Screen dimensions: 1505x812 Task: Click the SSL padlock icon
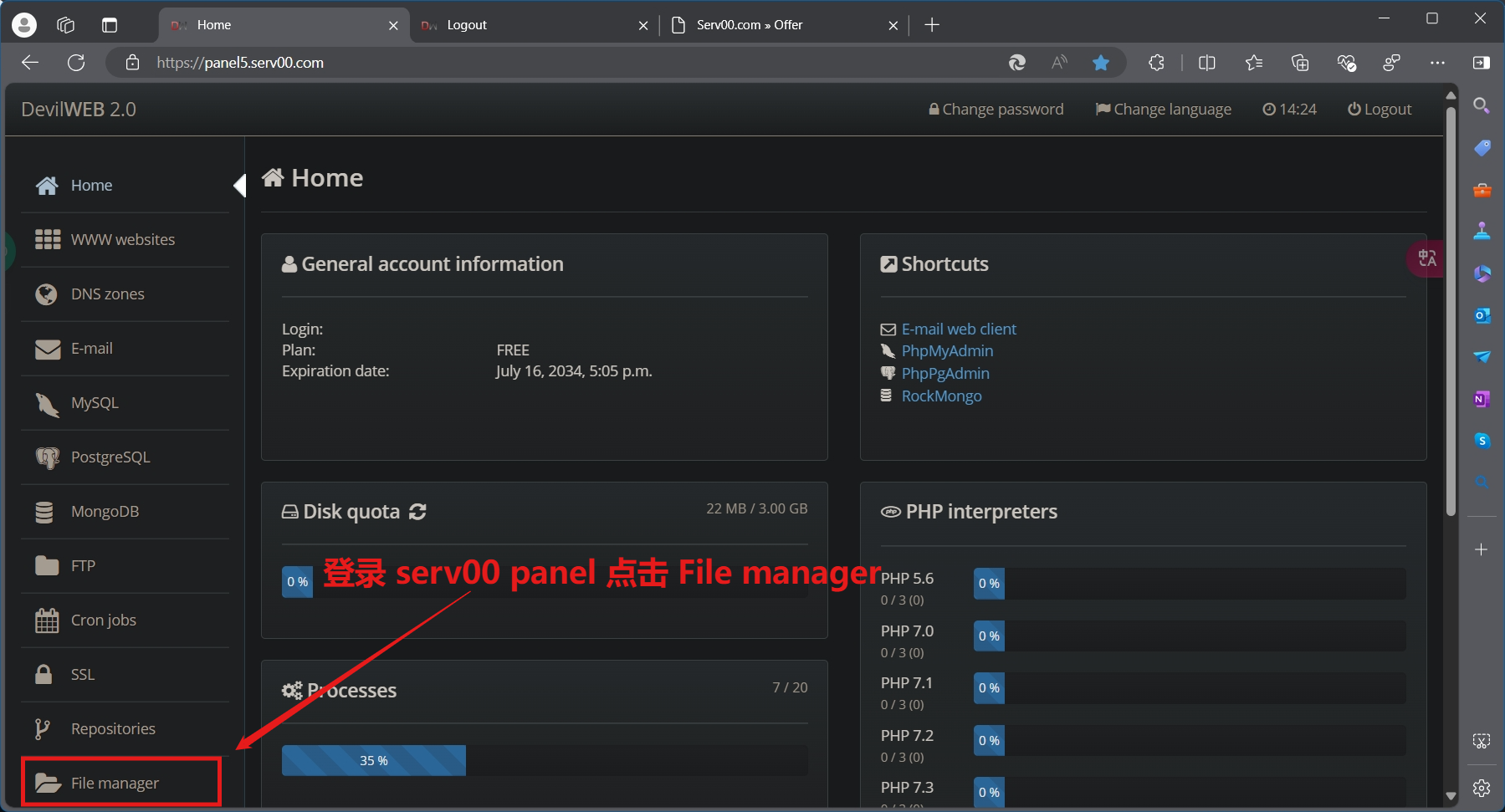[44, 674]
